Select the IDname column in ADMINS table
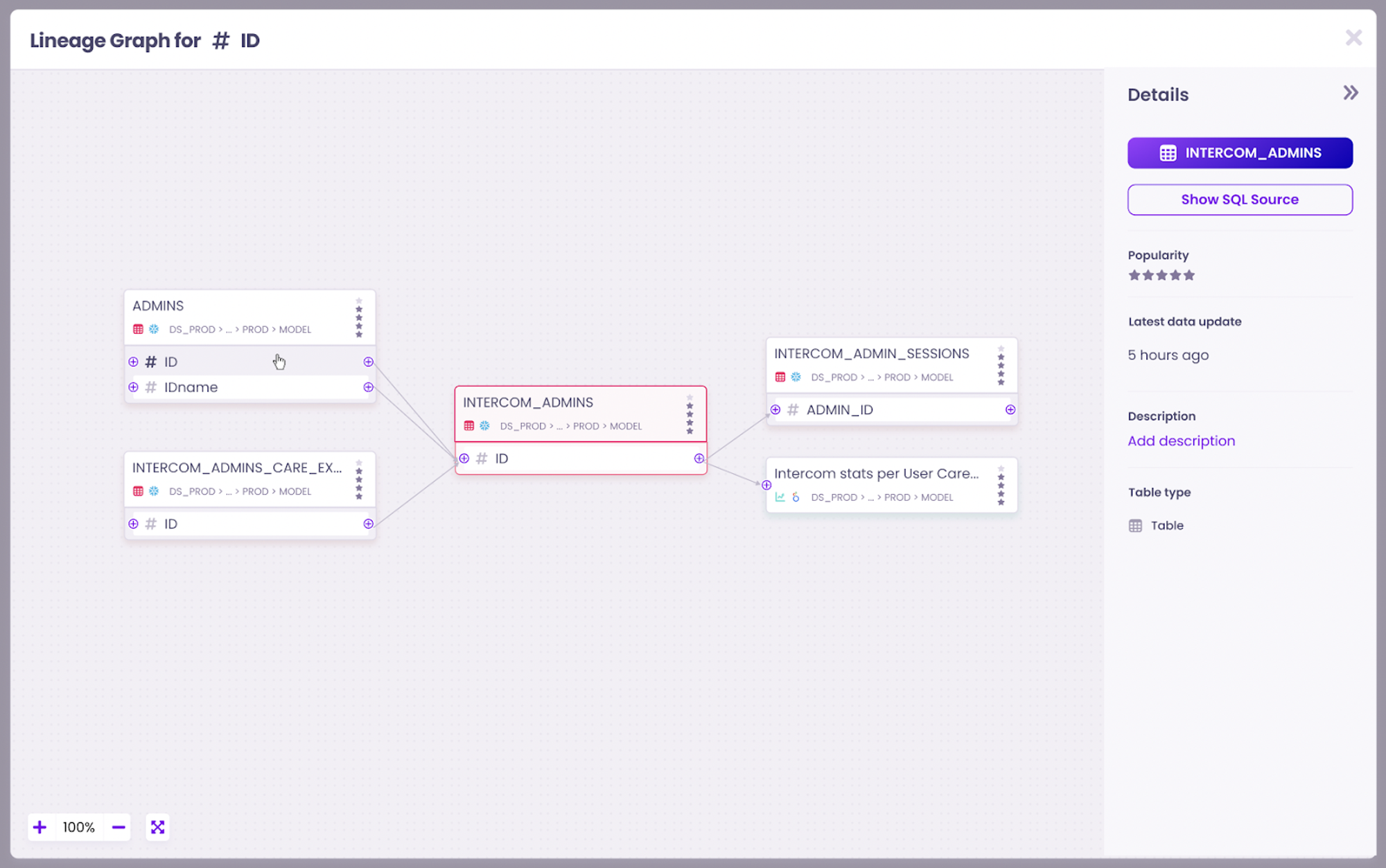 pos(190,387)
